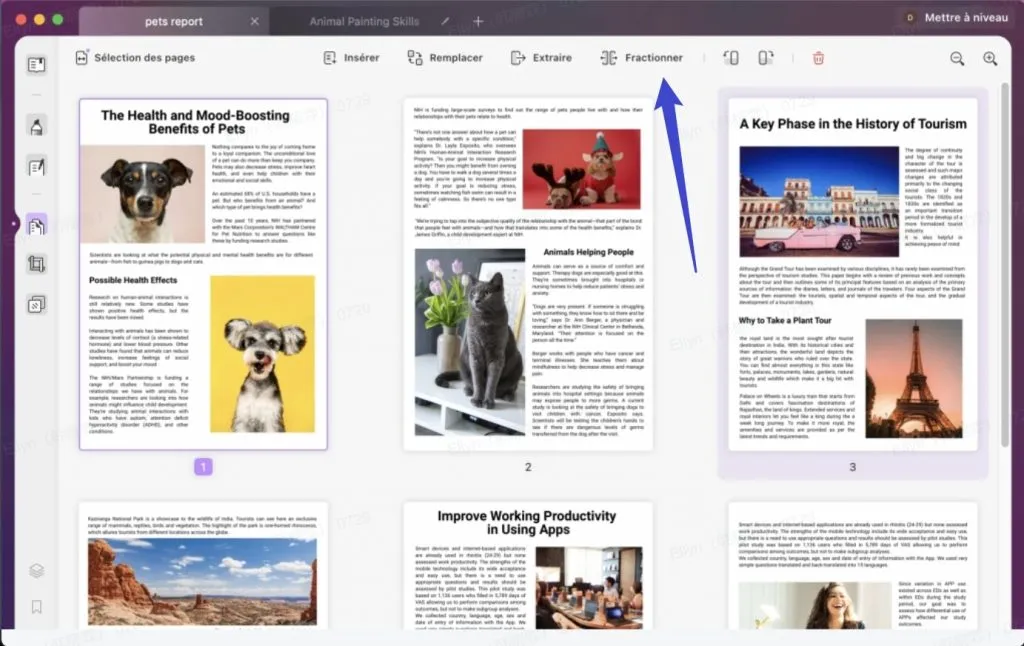Image resolution: width=1024 pixels, height=646 pixels.
Task: Open the layers panel icon
Action: tap(37, 571)
